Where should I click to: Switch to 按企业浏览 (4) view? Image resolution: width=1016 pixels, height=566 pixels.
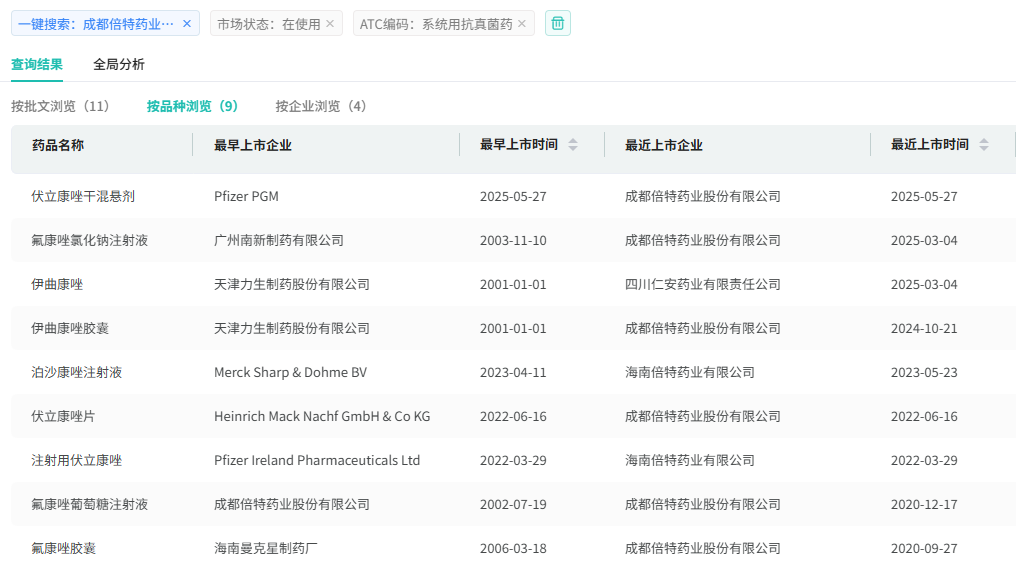click(x=321, y=106)
